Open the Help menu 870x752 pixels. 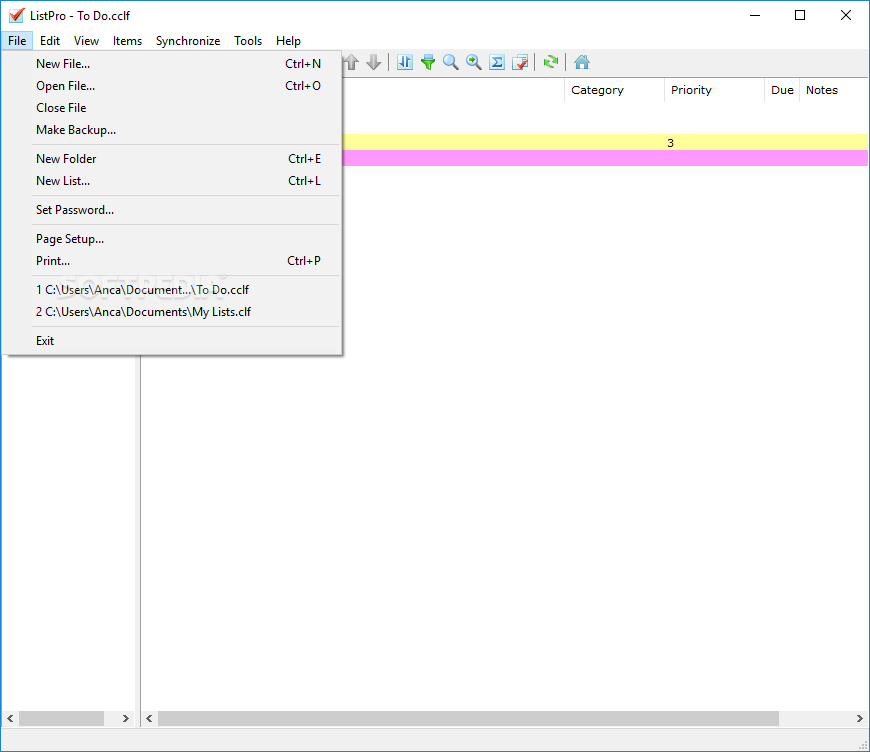point(288,41)
